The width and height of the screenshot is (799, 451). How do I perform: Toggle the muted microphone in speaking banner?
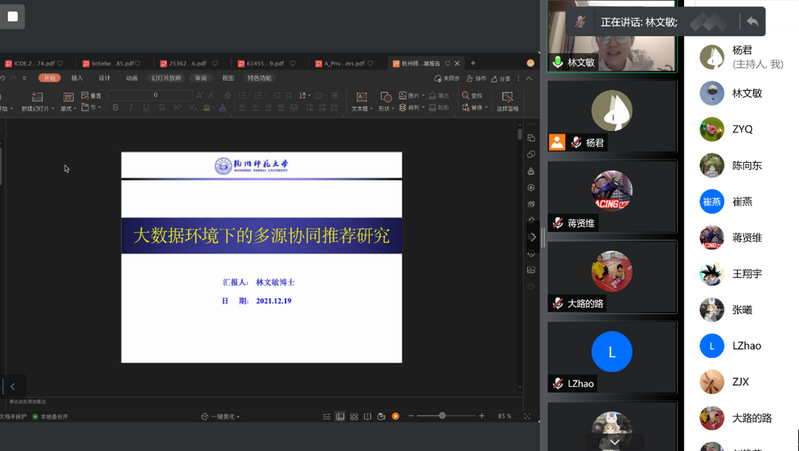[580, 21]
